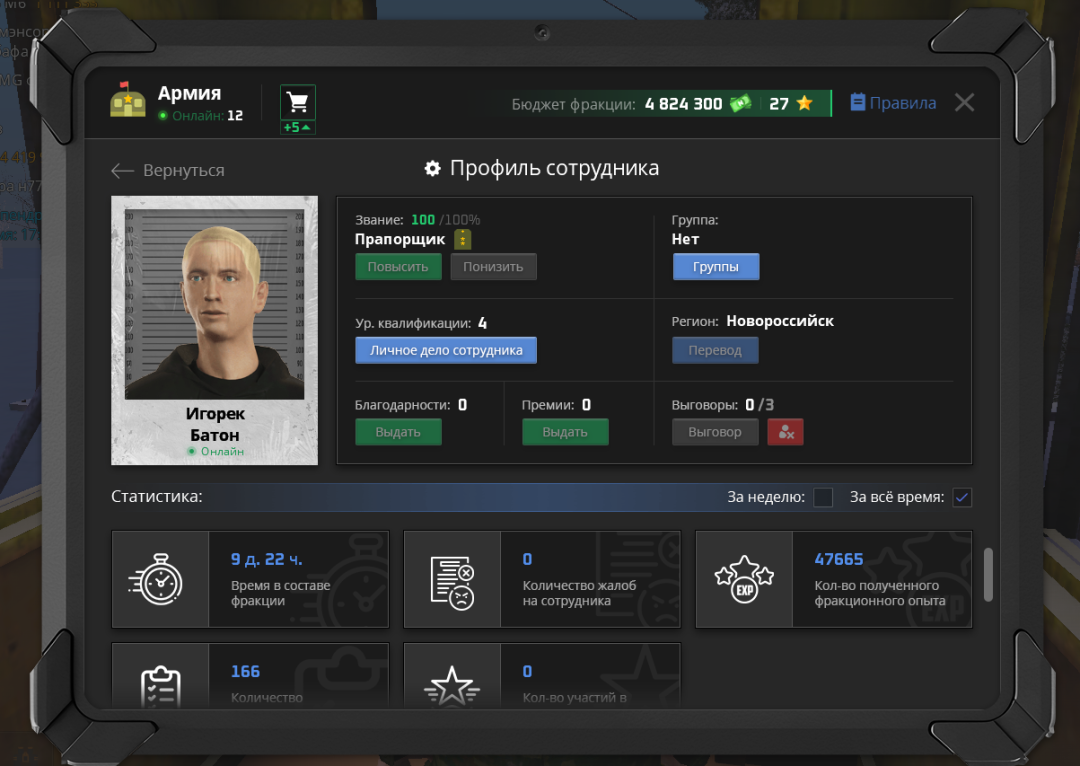Open 'Личное дело сотрудника' file
The width and height of the screenshot is (1080, 766).
pos(446,350)
